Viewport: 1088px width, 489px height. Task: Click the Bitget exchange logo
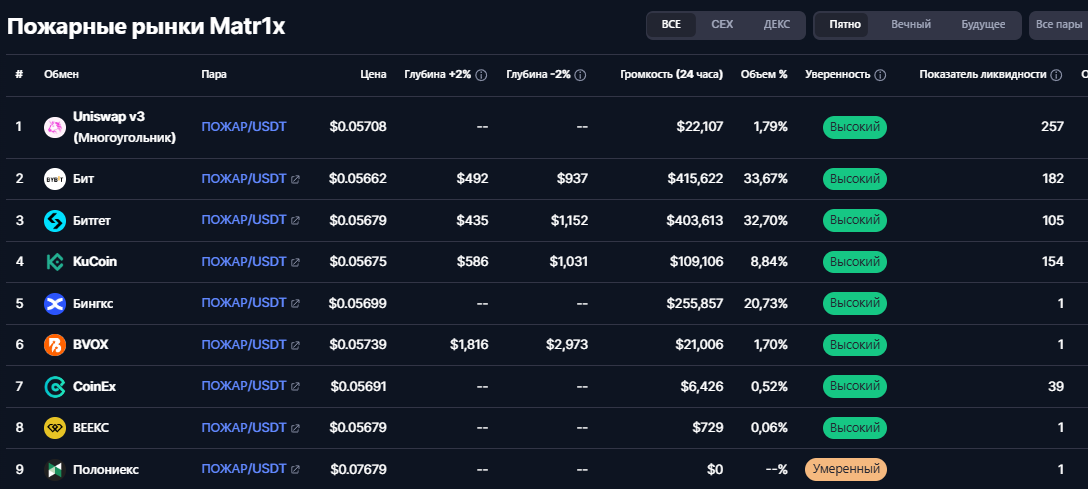click(55, 221)
